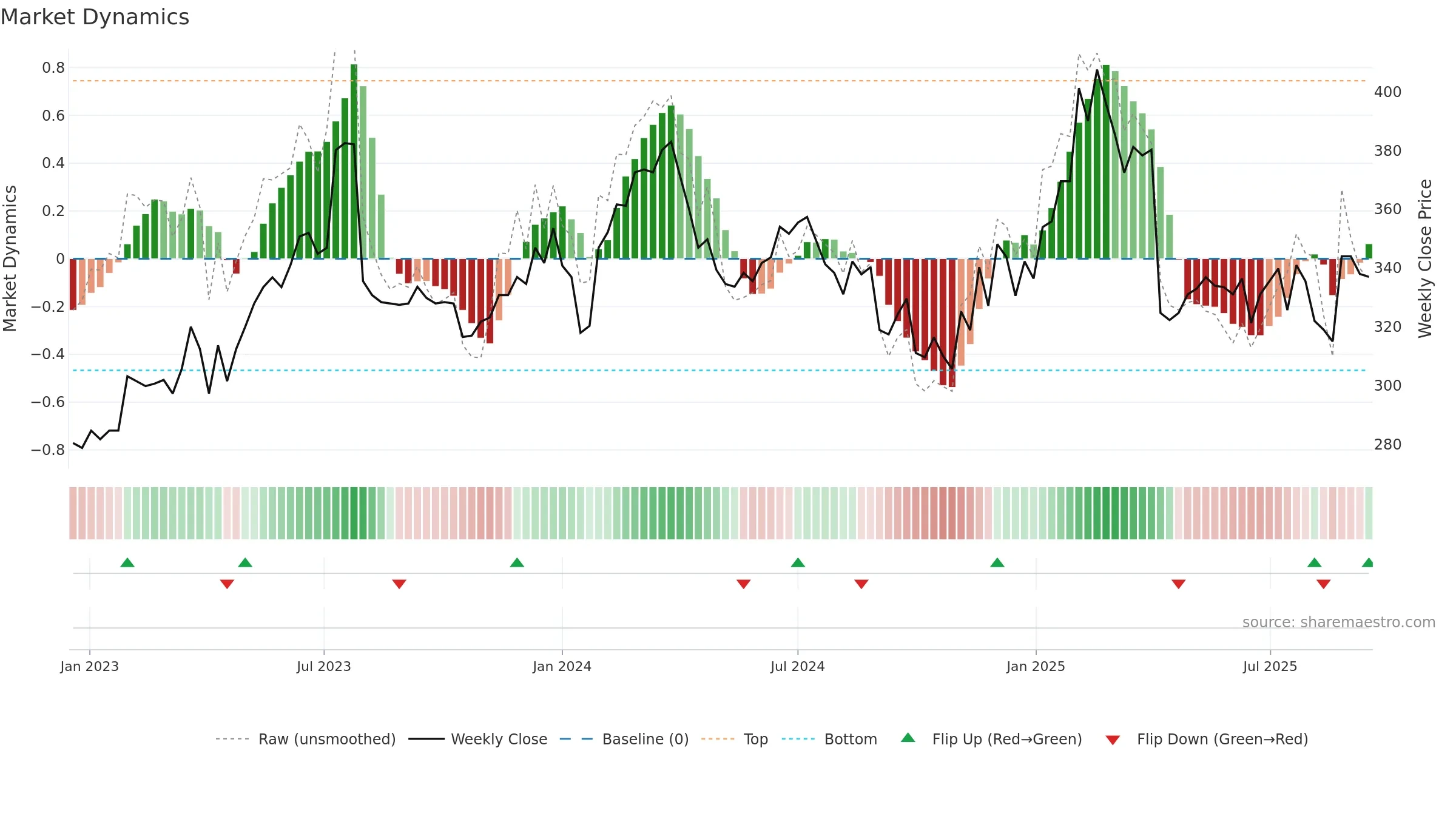Click the 380 price tick on right axis

pos(1388,150)
